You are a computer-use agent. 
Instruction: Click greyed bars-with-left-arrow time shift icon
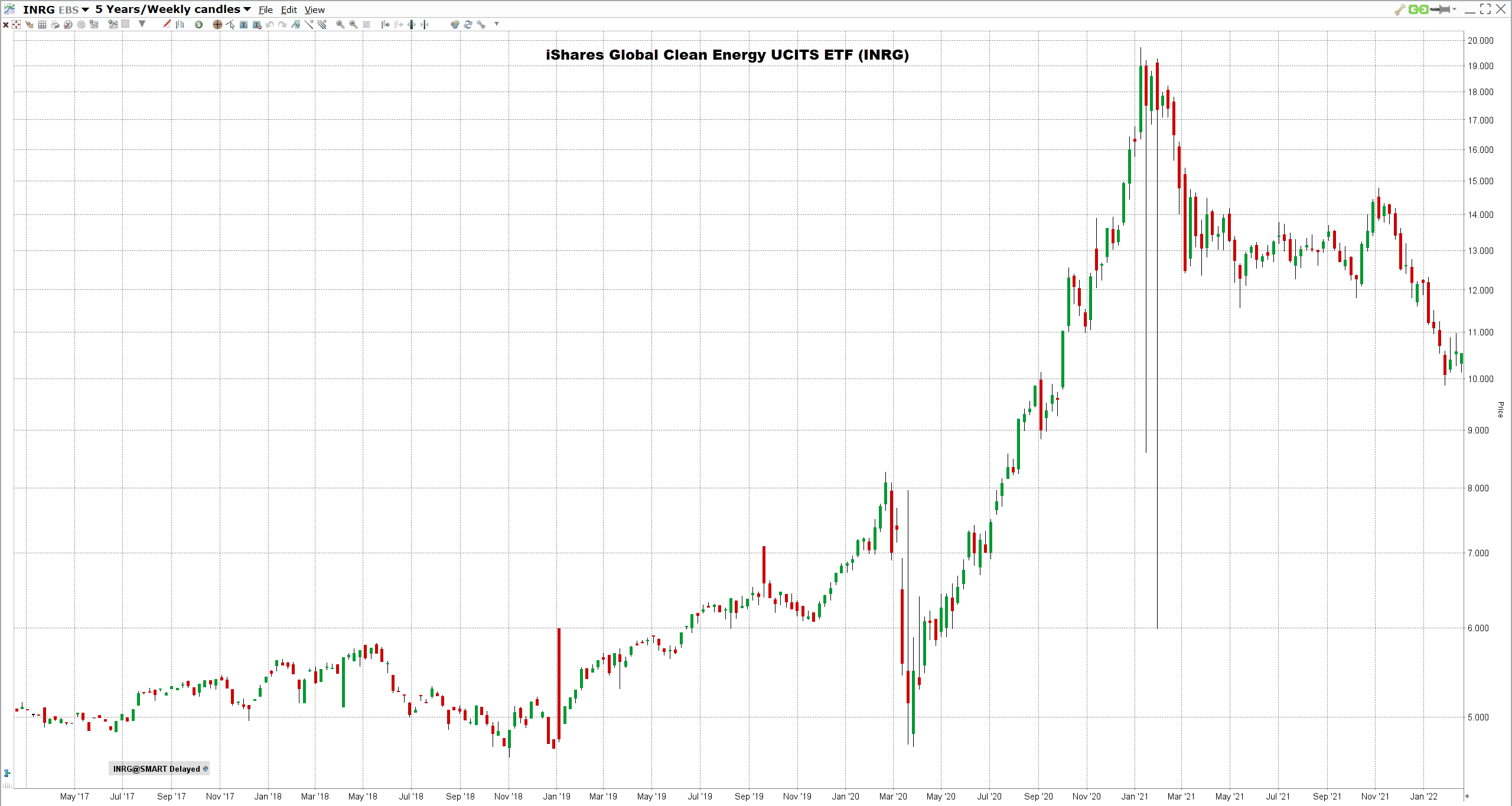(x=398, y=25)
